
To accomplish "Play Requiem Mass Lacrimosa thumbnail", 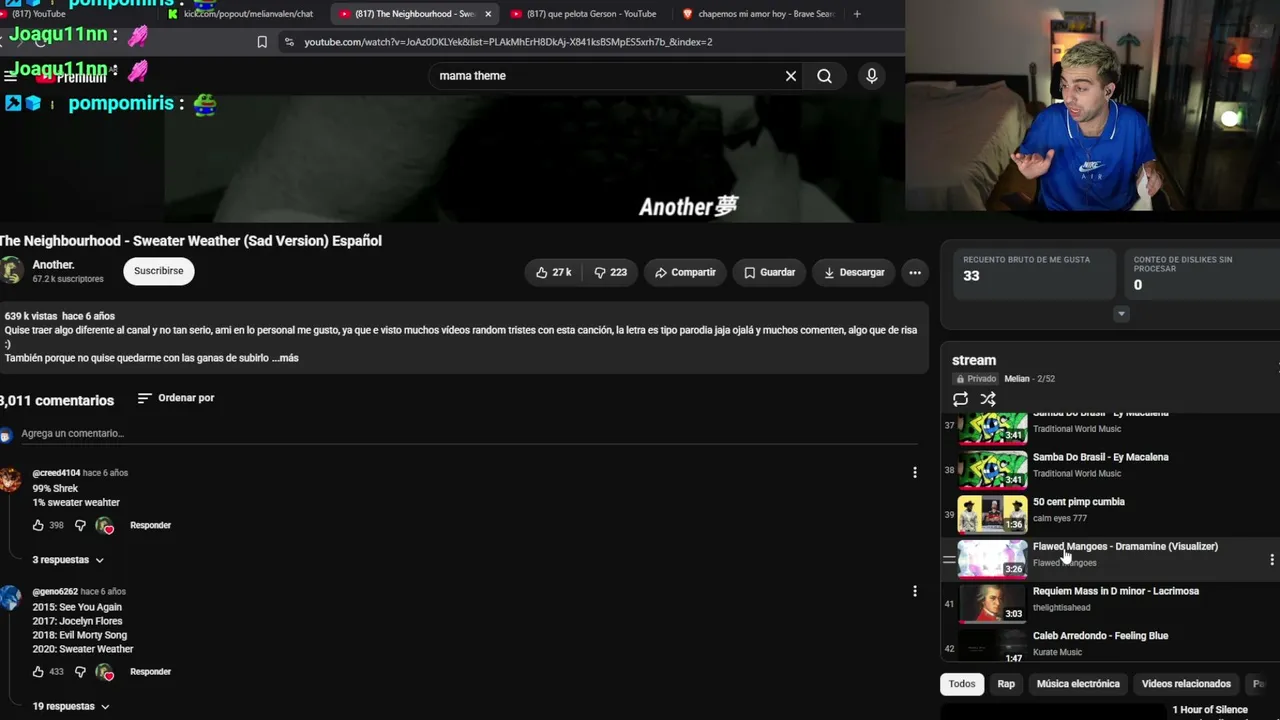I will click(x=992, y=603).
